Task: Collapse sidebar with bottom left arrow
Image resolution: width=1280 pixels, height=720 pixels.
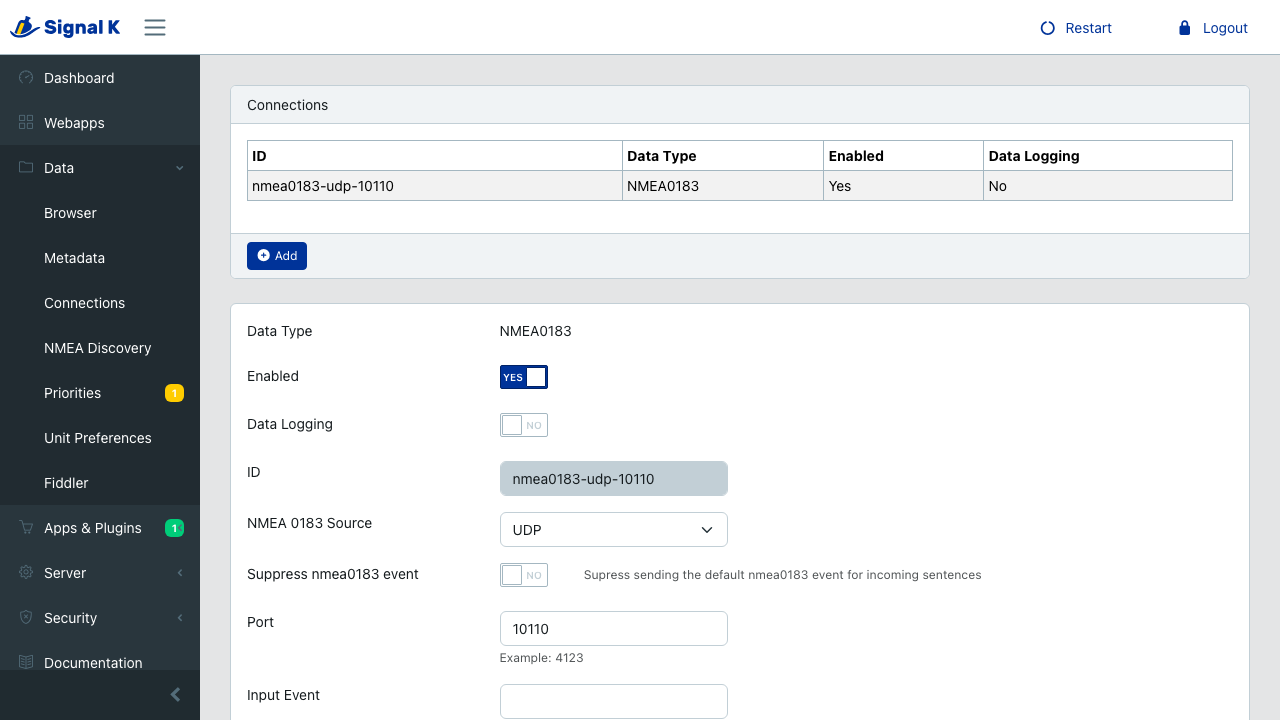Action: pyautogui.click(x=175, y=695)
